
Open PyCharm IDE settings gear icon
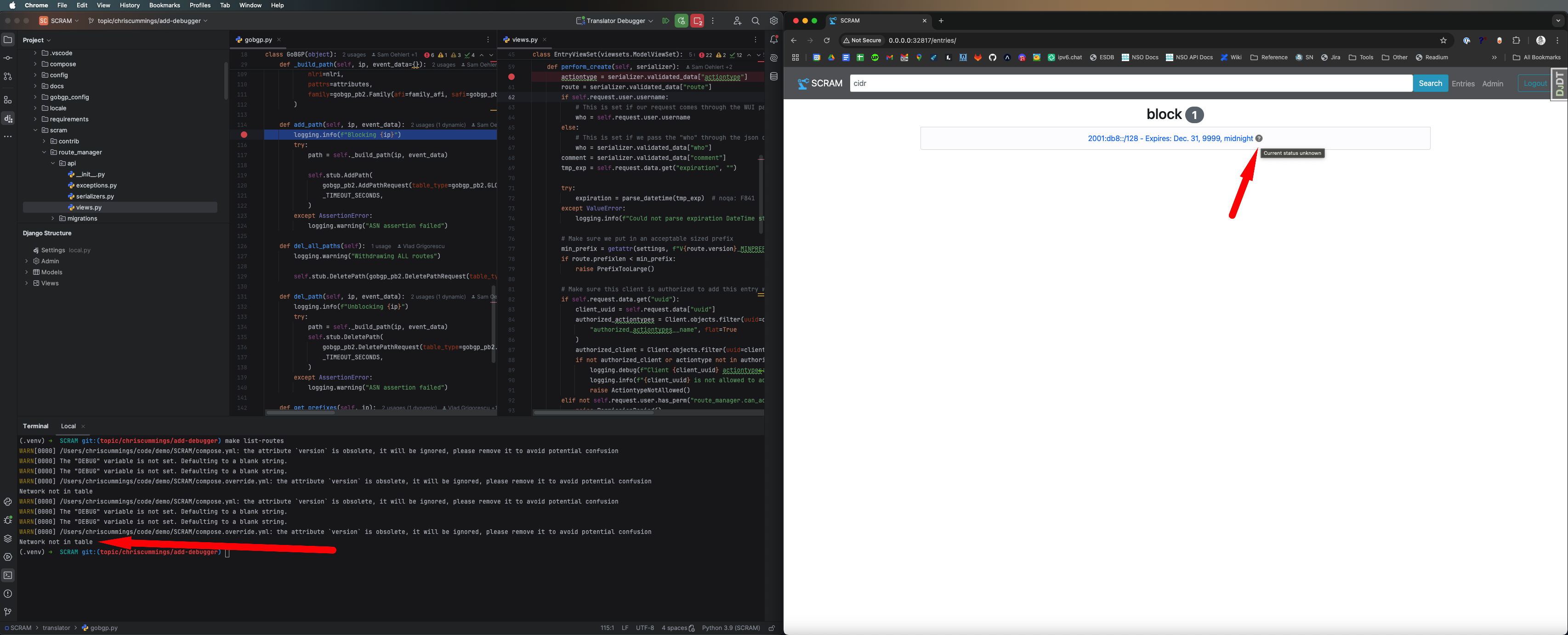pos(773,21)
